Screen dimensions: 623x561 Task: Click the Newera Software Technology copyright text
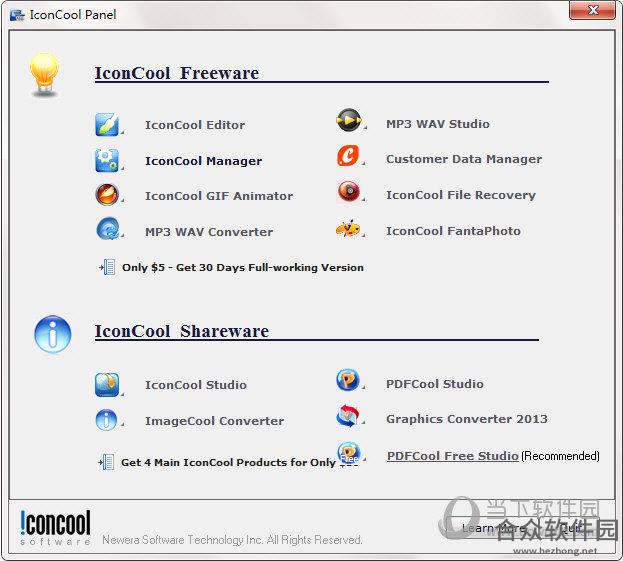pos(232,540)
